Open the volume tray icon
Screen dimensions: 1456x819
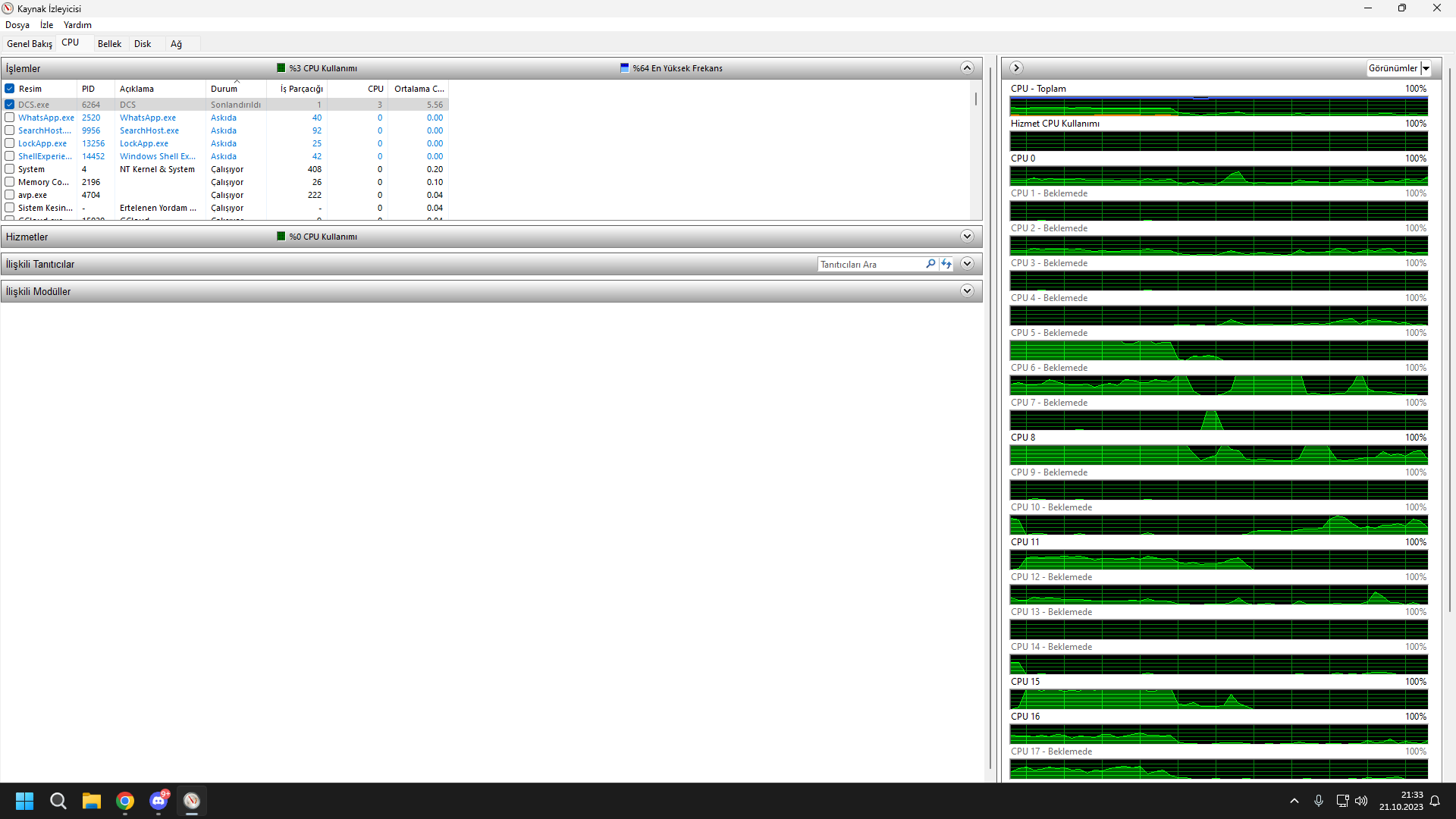[1361, 801]
